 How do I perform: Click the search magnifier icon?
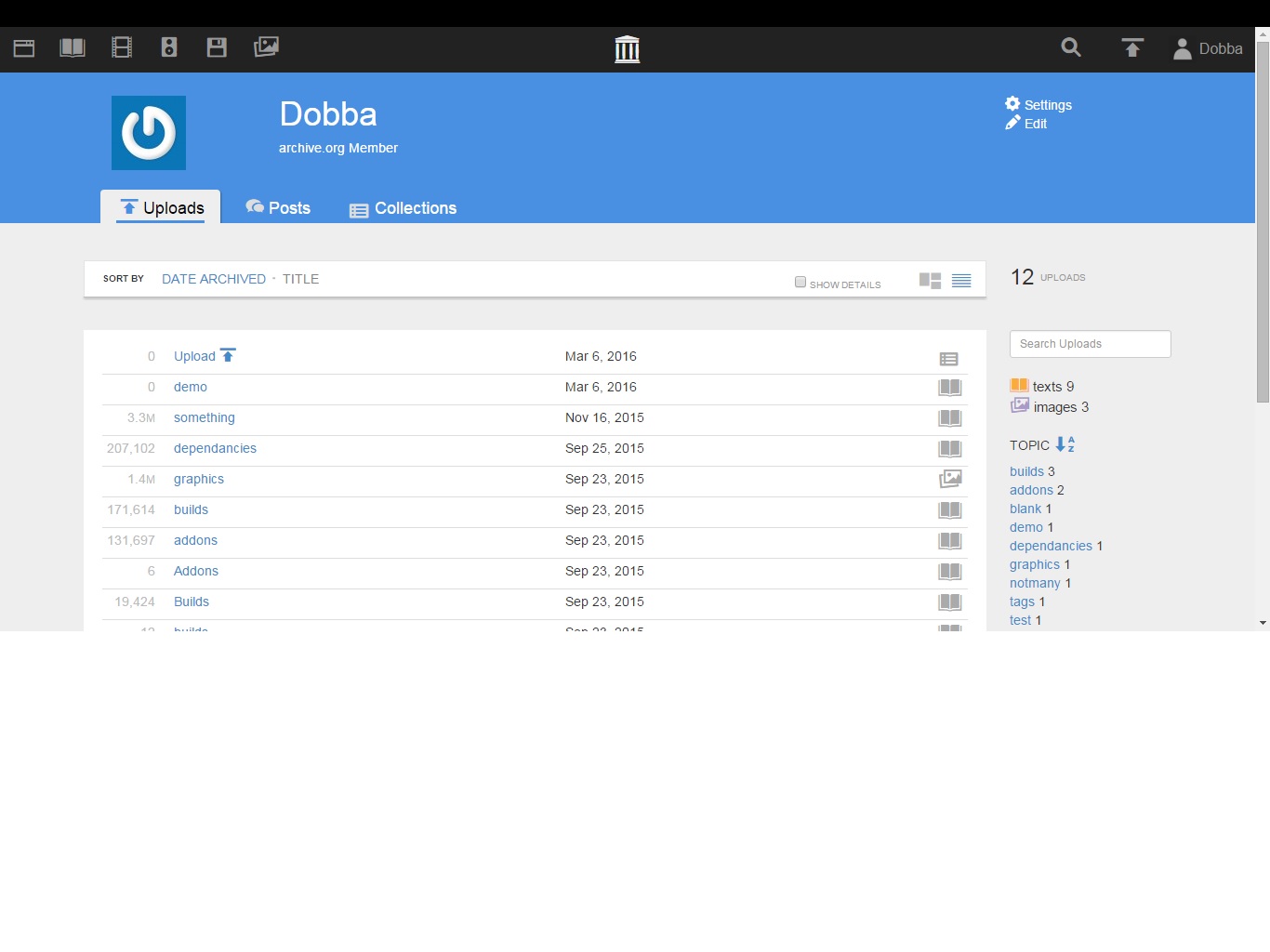(1071, 48)
